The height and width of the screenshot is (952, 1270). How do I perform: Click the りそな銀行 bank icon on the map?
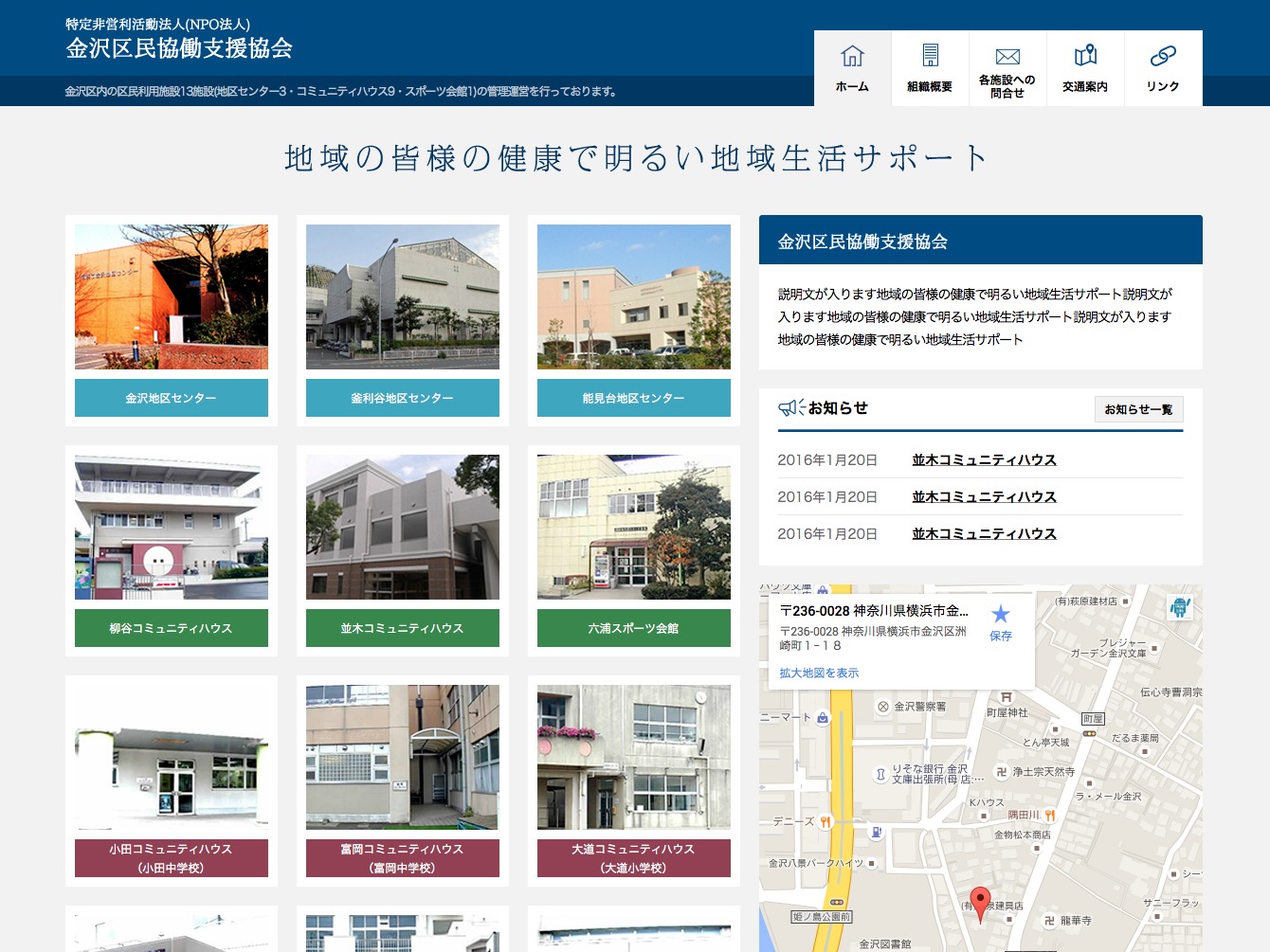click(x=880, y=775)
